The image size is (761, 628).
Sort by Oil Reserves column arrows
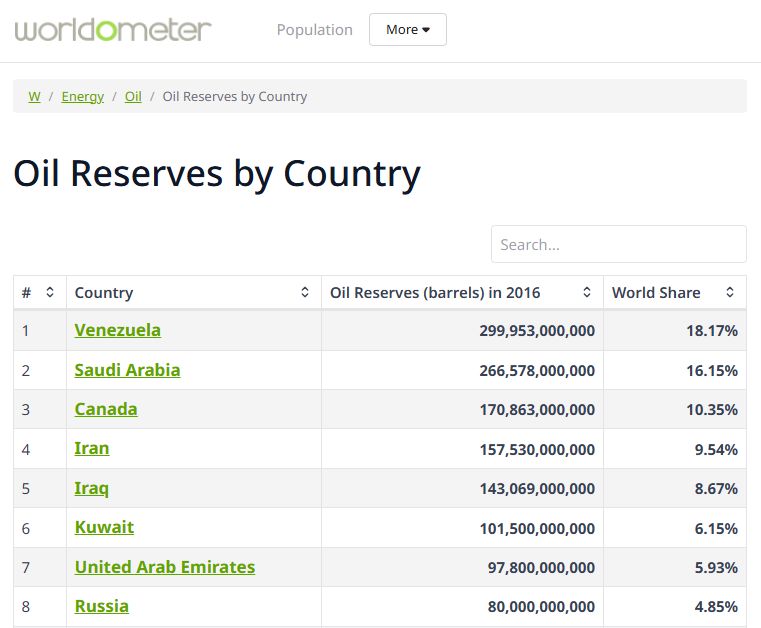pyautogui.click(x=587, y=293)
